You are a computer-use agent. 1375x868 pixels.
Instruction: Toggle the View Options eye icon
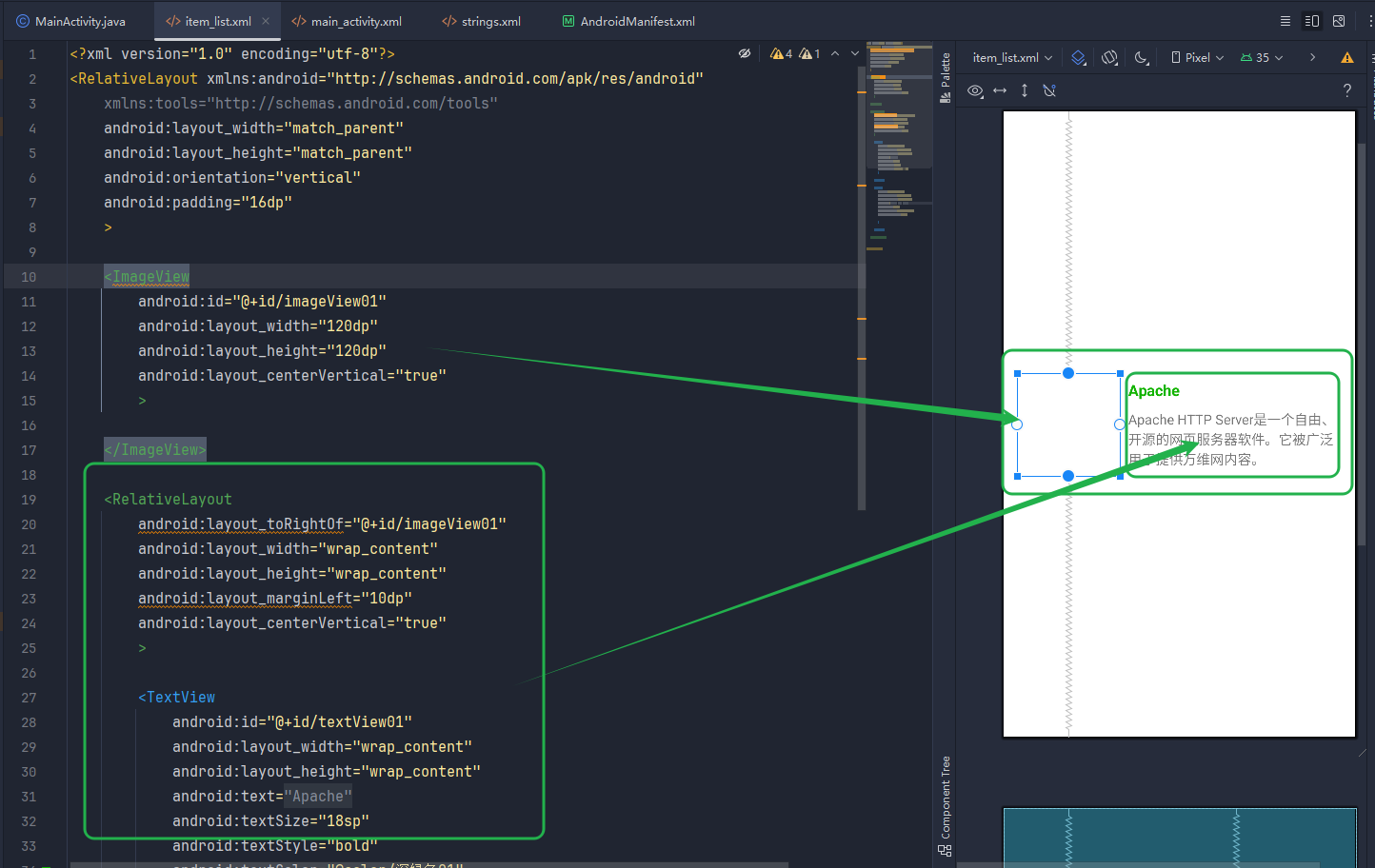click(975, 90)
